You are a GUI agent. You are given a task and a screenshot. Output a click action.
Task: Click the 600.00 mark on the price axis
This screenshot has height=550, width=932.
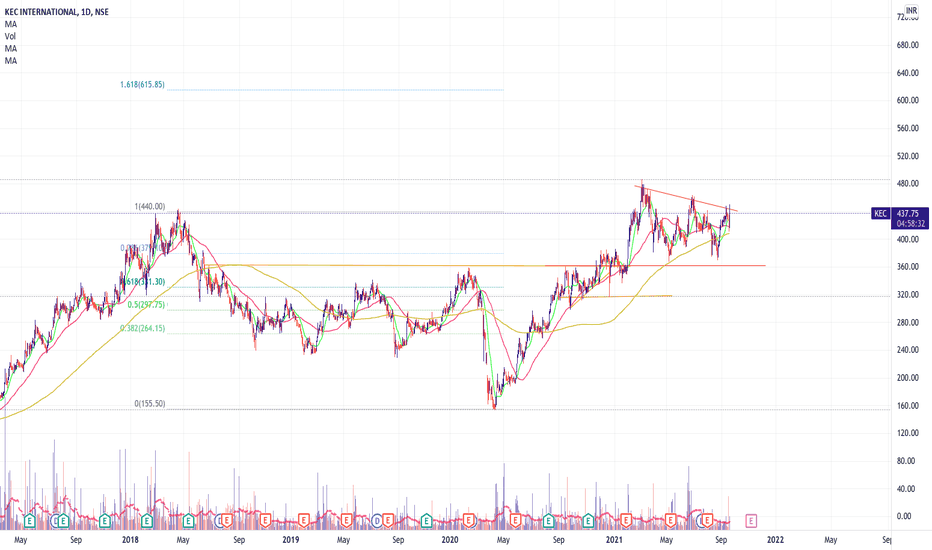908,100
